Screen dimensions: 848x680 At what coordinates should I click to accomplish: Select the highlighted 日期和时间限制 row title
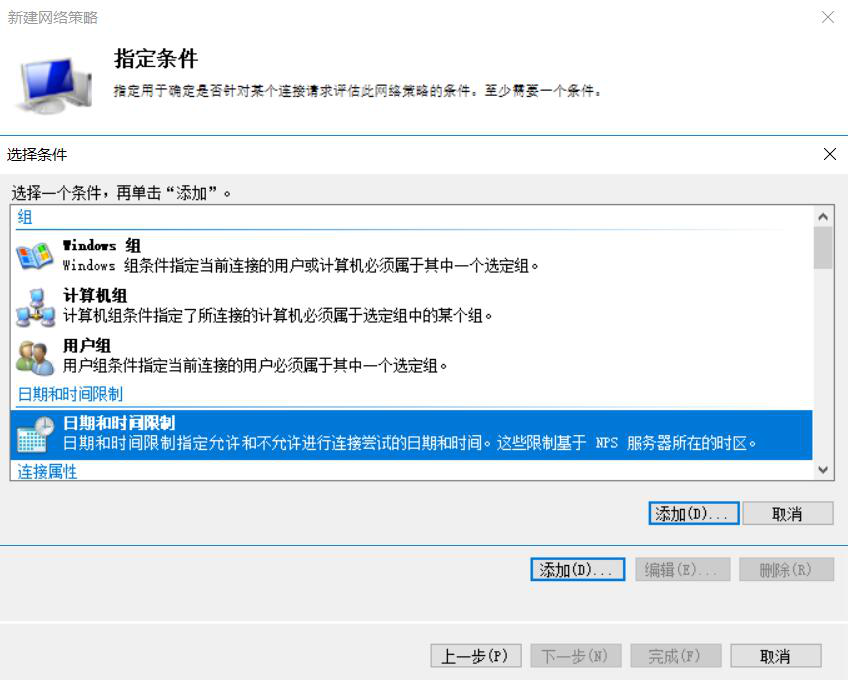point(119,422)
